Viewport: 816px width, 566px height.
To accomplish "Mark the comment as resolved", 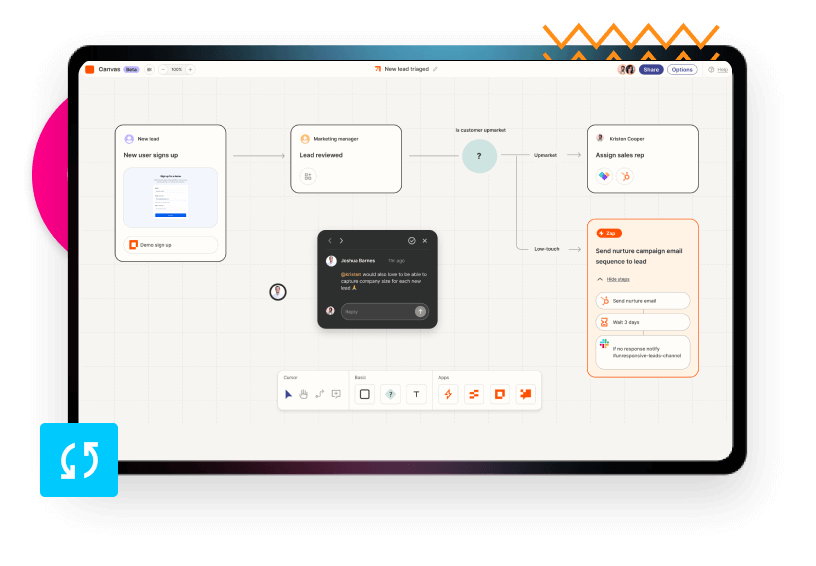I will (412, 241).
